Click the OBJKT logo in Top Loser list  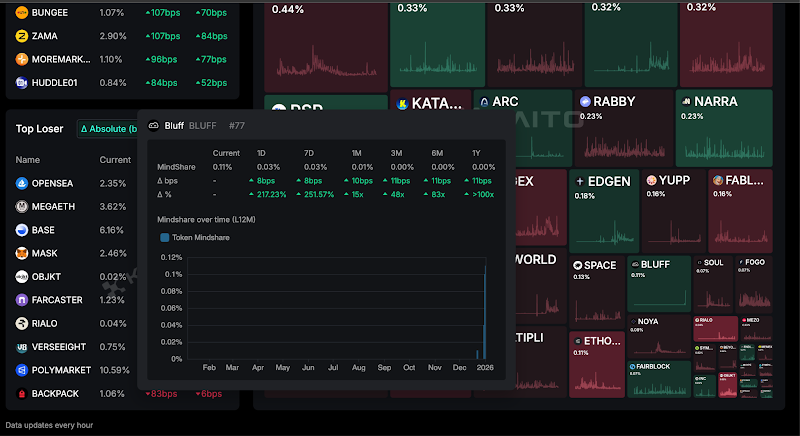21,277
